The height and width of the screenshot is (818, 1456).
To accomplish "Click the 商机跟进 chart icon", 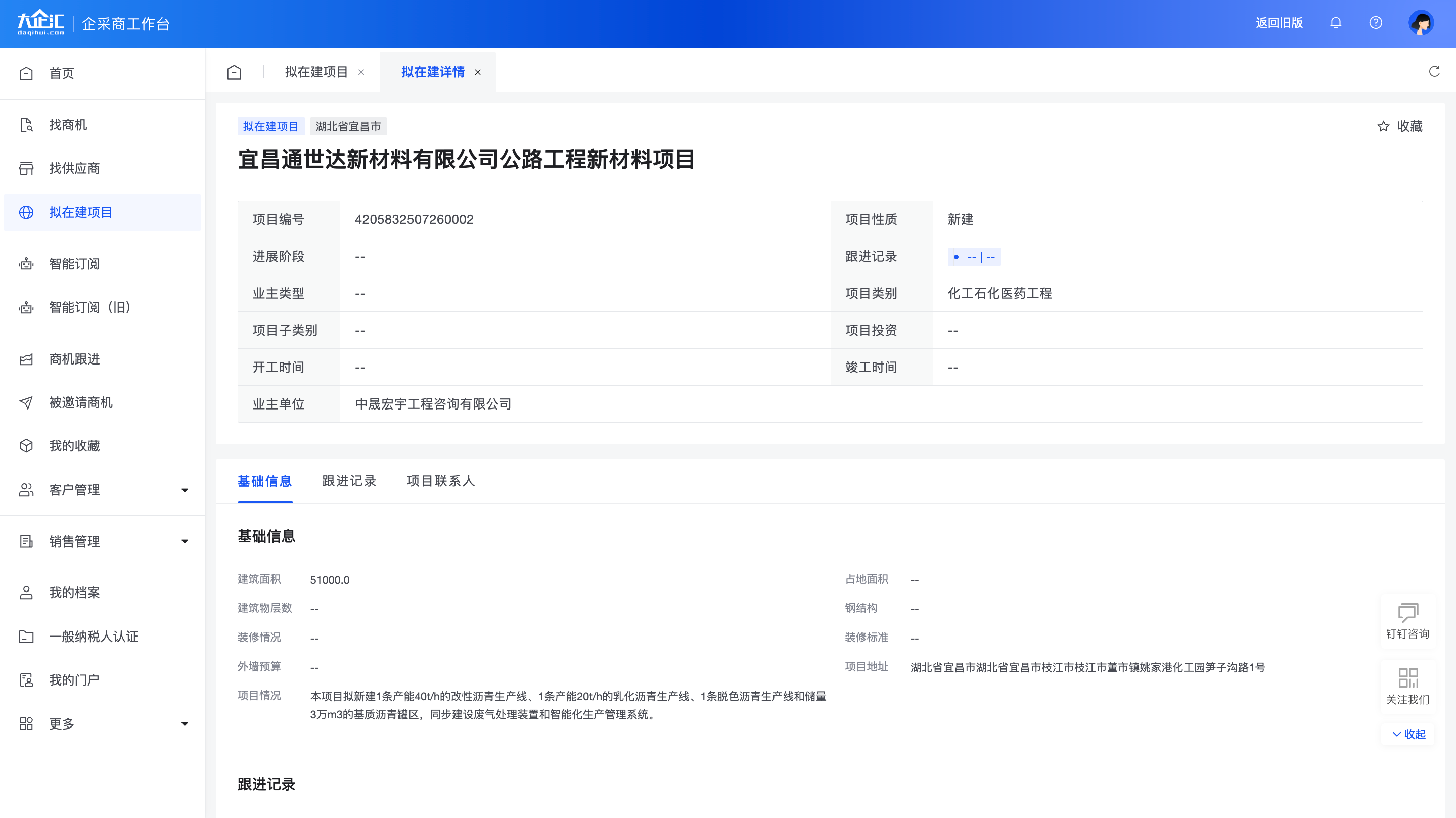I will (26, 359).
